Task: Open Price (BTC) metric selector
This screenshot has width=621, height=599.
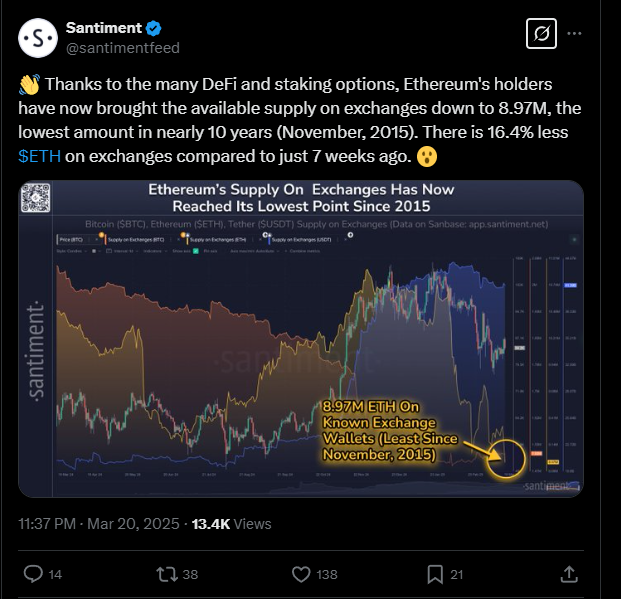Action: [x=71, y=241]
